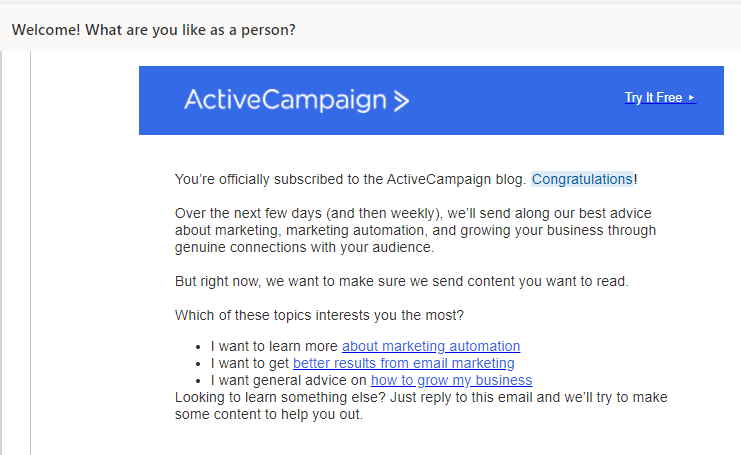Click the chevron symbol after the ActiveCampaign logo
This screenshot has height=455, width=741.
401,101
